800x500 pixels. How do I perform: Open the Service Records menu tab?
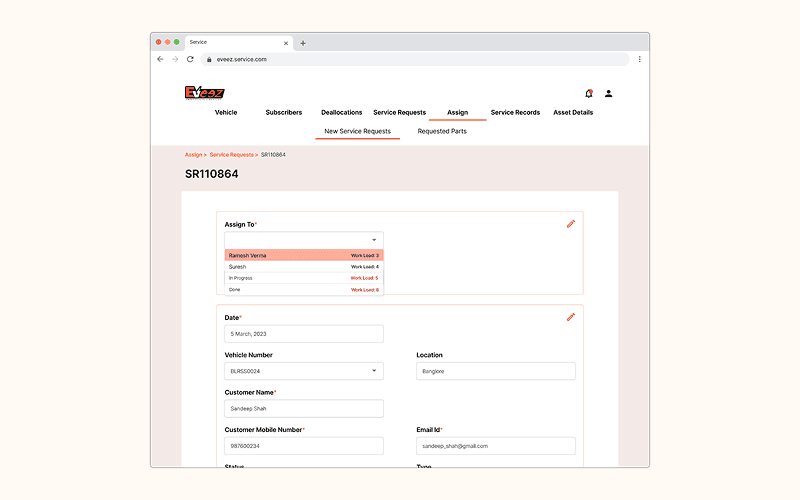tap(515, 112)
